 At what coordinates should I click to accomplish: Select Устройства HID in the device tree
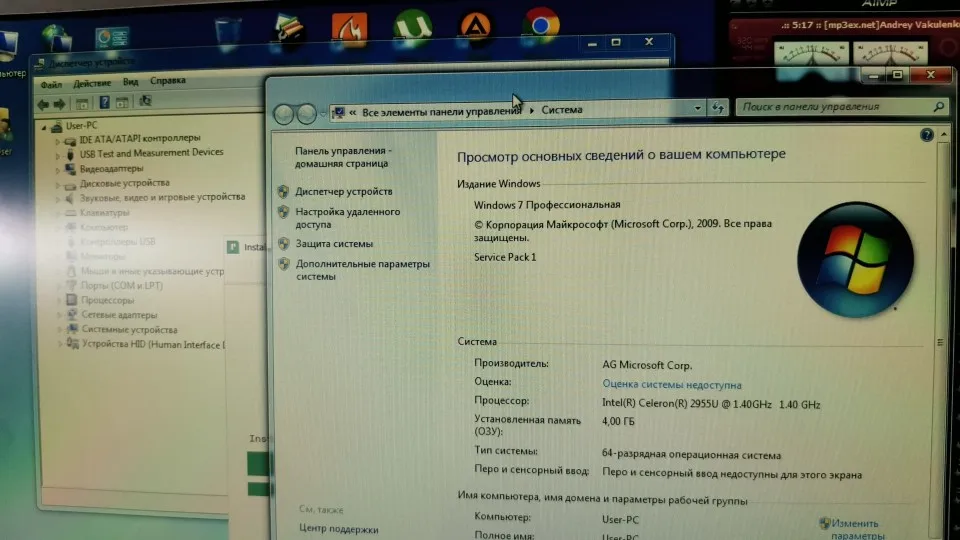point(153,345)
